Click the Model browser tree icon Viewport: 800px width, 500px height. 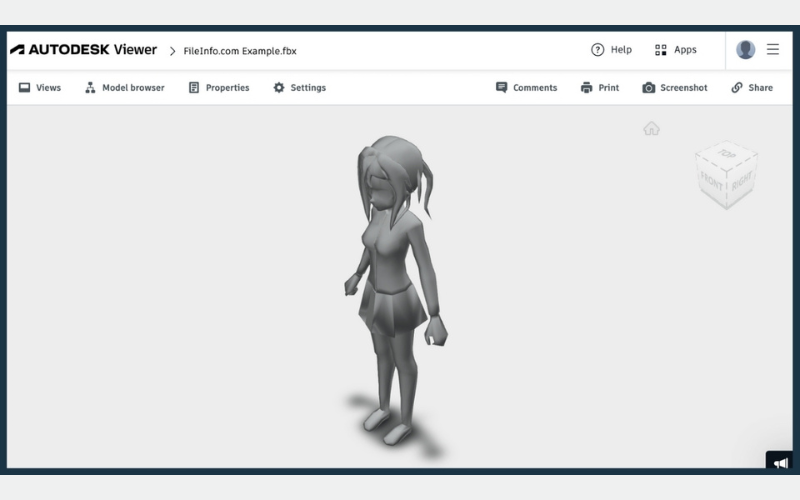[x=90, y=88]
